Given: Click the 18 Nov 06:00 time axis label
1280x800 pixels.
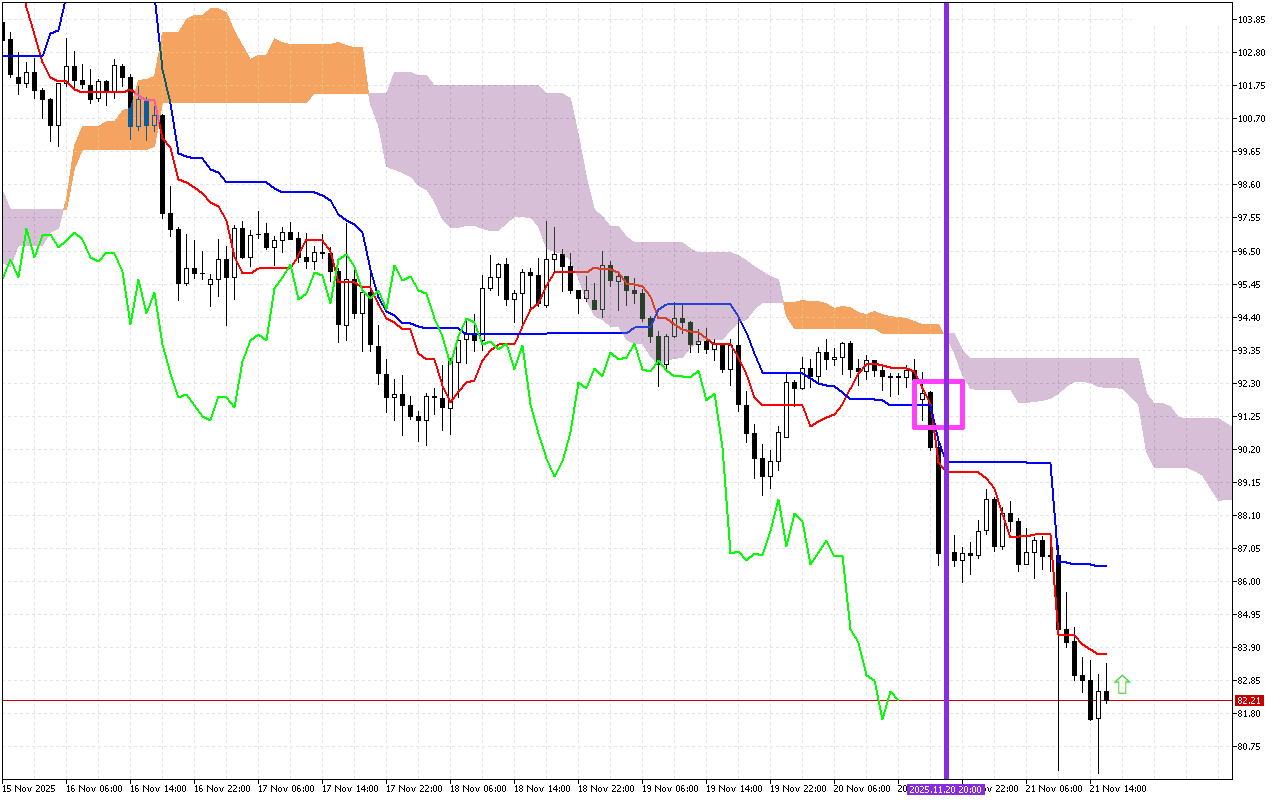Looking at the screenshot, I should pos(478,789).
